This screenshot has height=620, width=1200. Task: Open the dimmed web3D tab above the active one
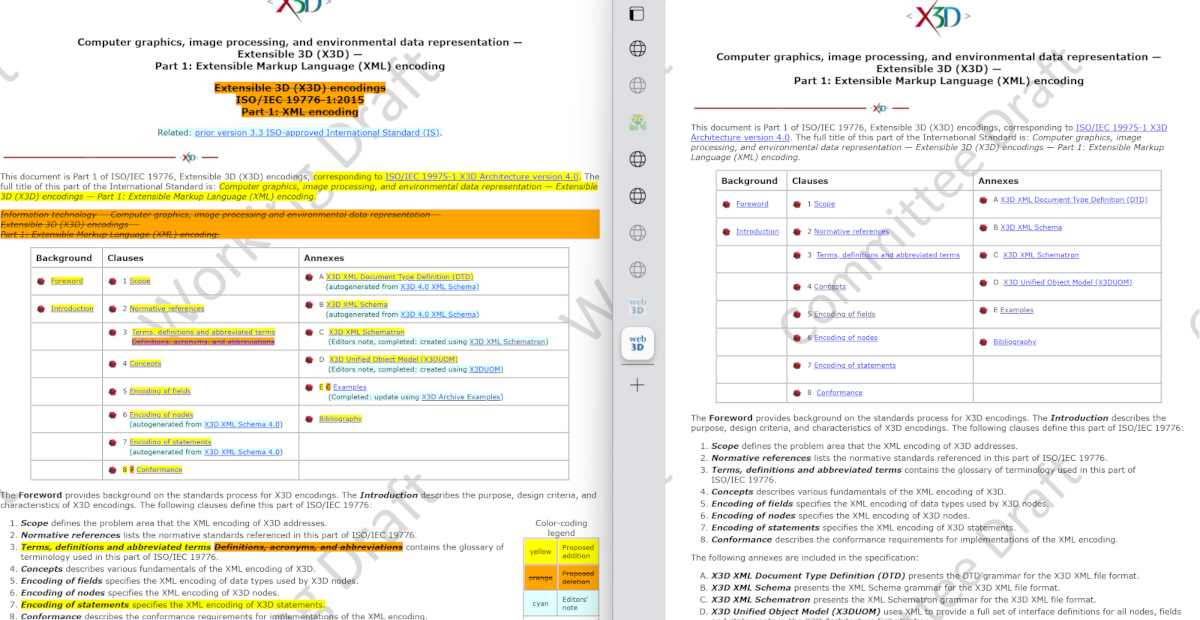tap(637, 306)
